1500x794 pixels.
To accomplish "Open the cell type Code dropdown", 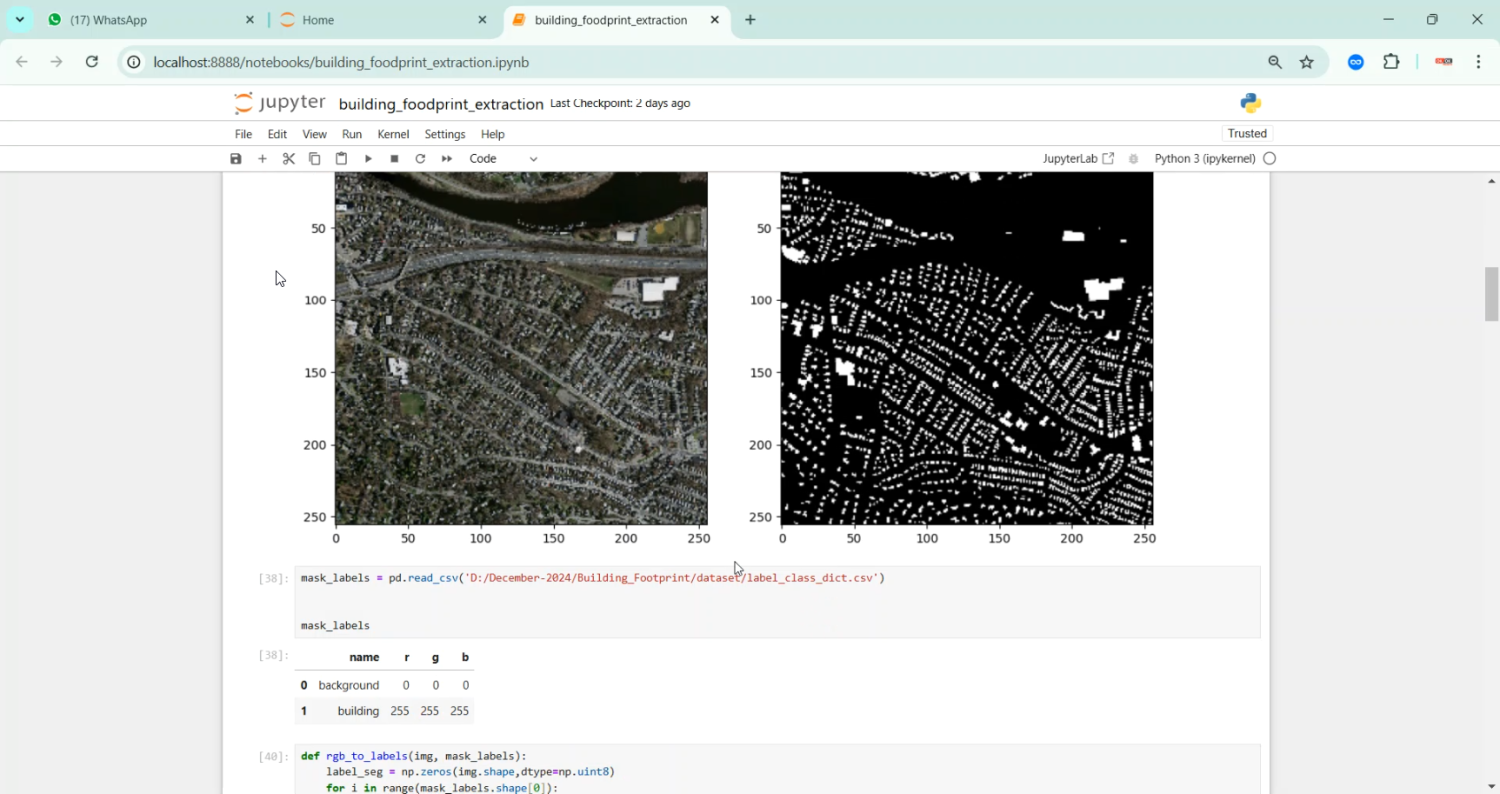I will pyautogui.click(x=503, y=159).
